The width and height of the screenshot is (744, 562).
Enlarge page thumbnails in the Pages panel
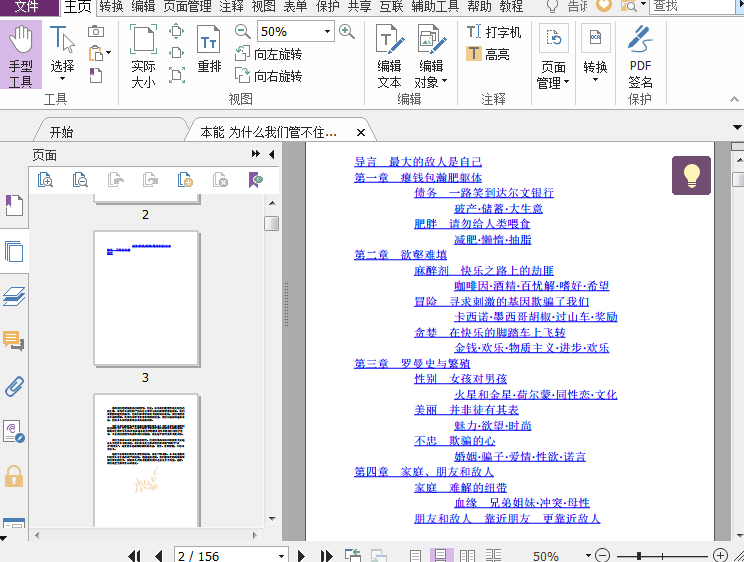point(45,180)
